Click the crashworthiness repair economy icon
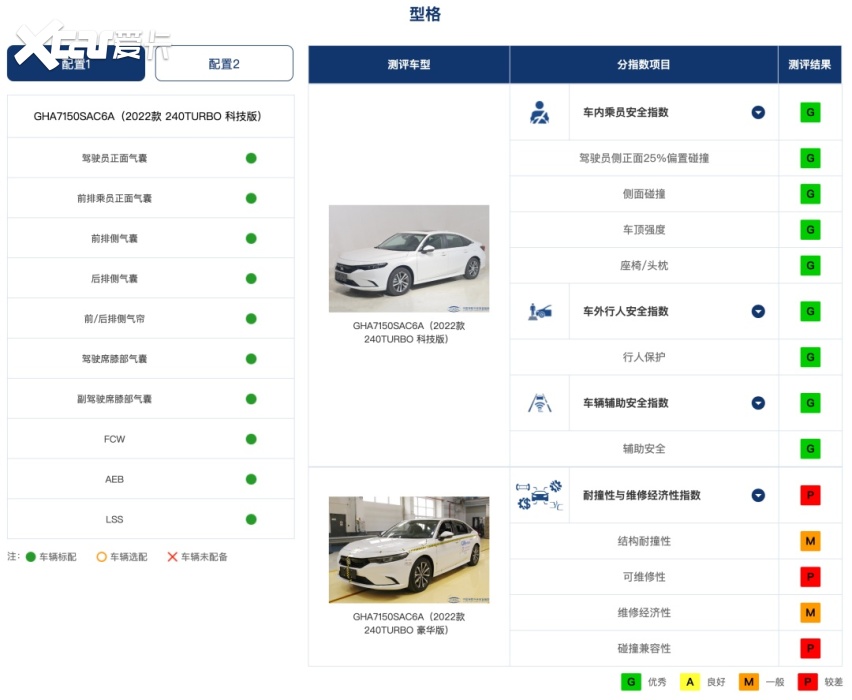Viewport: 852px width, 700px height. pyautogui.click(x=539, y=495)
